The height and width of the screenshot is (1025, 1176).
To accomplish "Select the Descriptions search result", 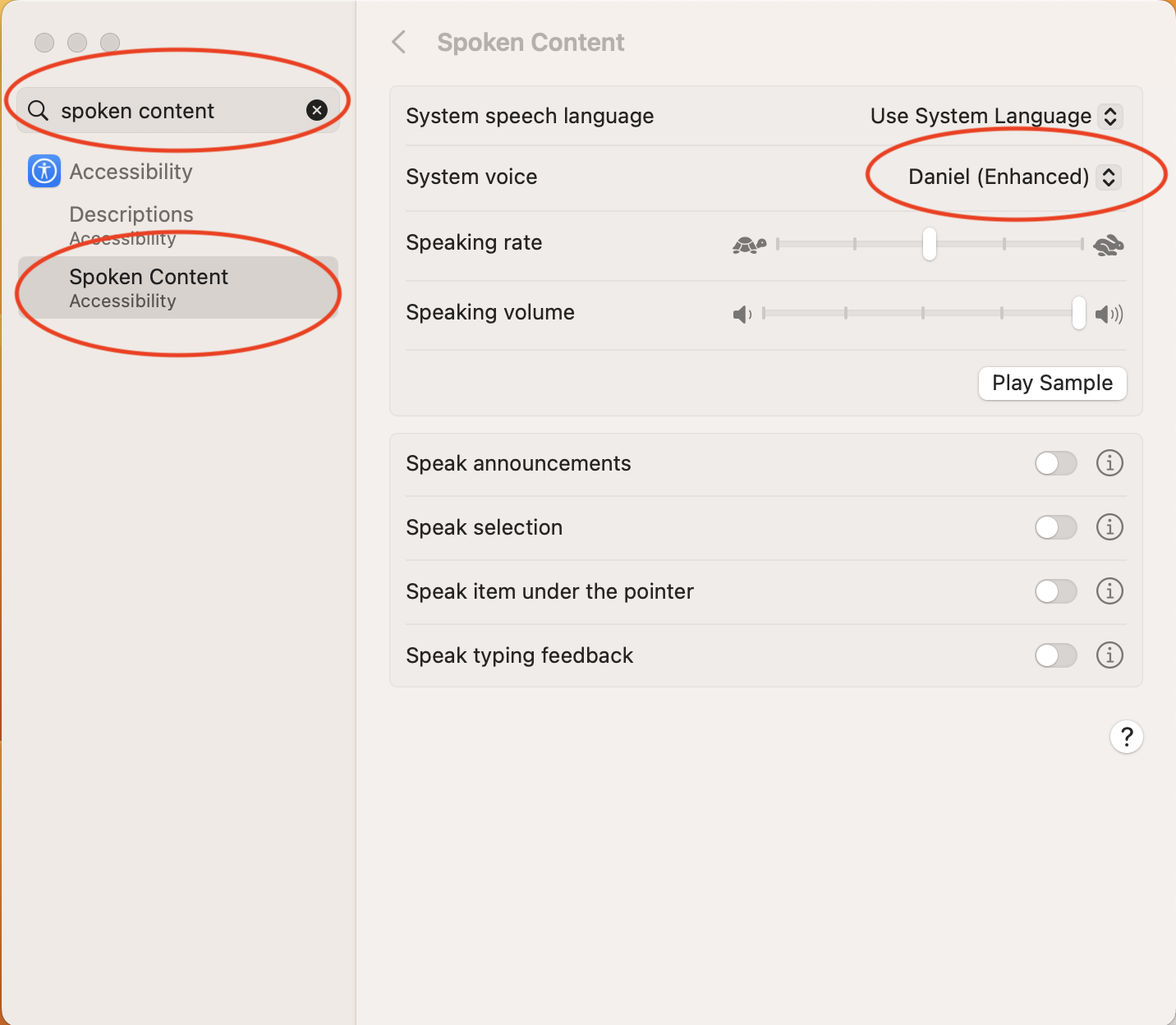I will (x=178, y=225).
